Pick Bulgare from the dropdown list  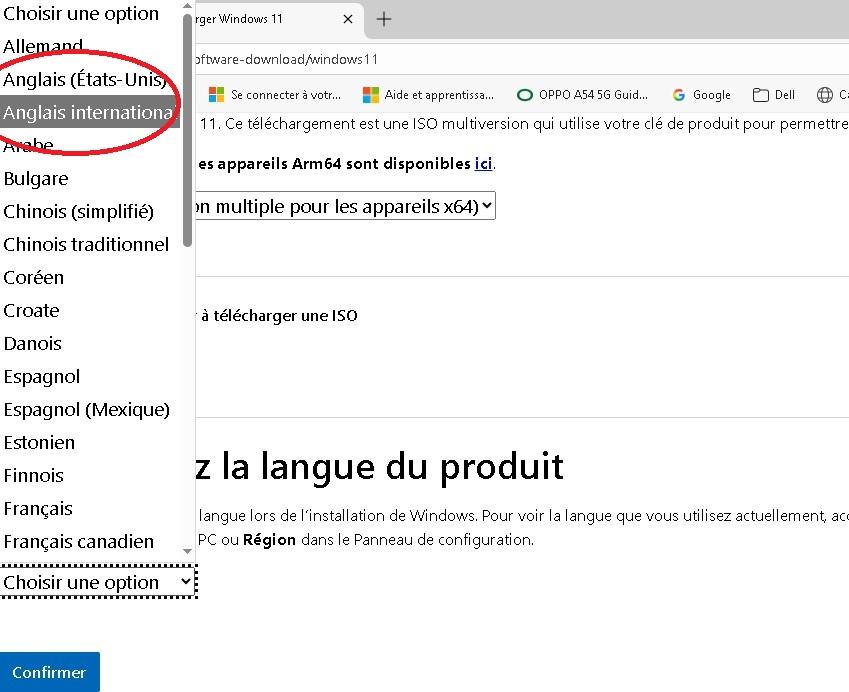[x=90, y=179]
